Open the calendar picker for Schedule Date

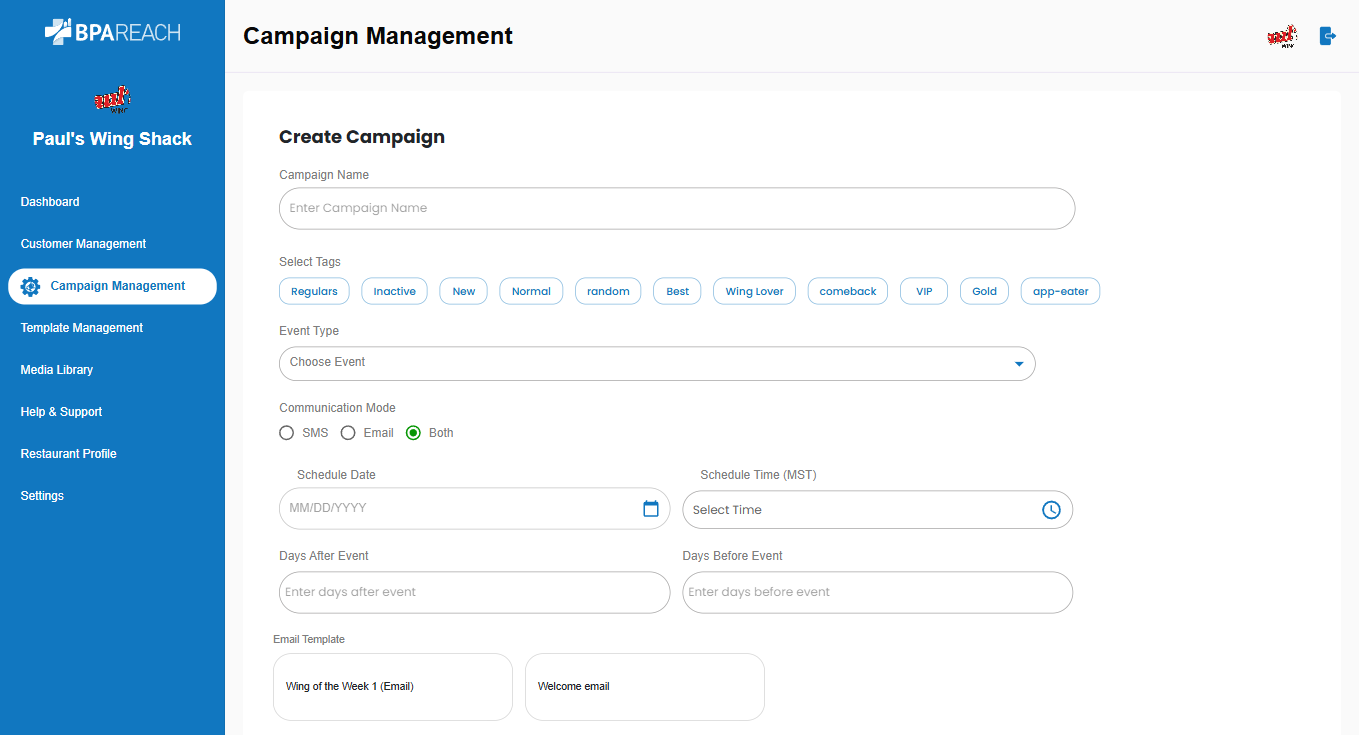[650, 508]
